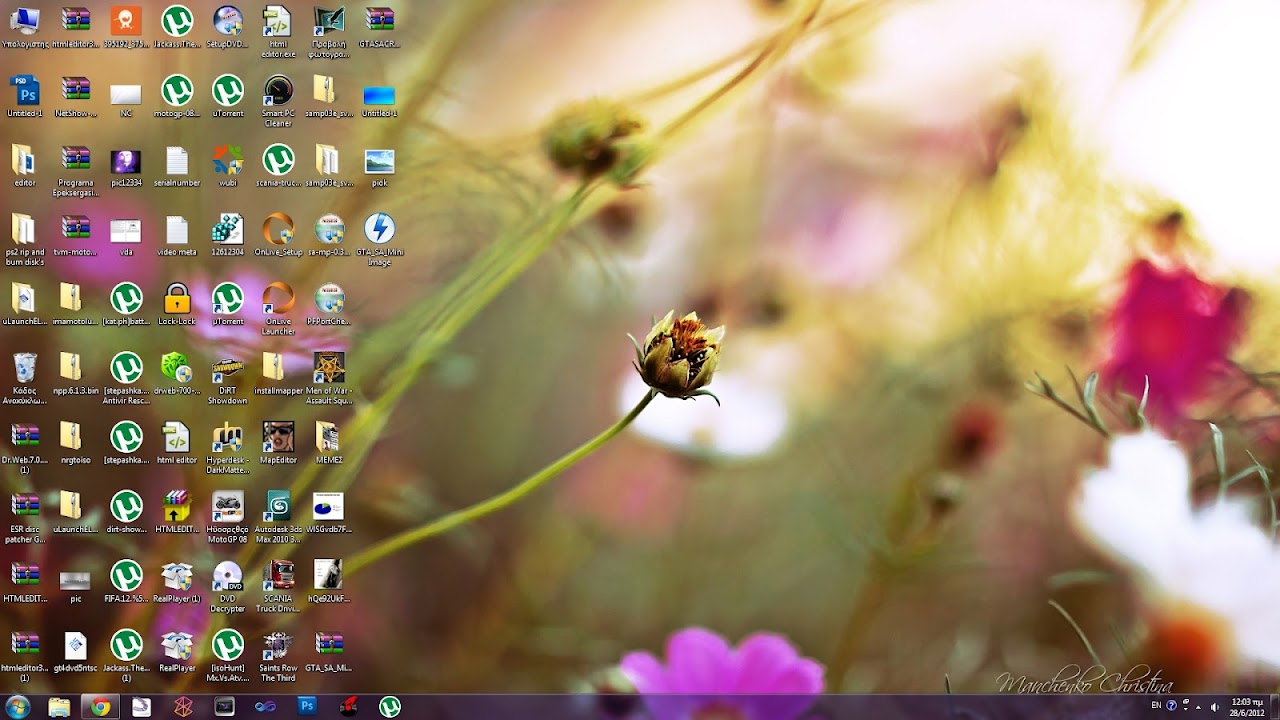Open the Programa Epeksergasias archive

75,171
